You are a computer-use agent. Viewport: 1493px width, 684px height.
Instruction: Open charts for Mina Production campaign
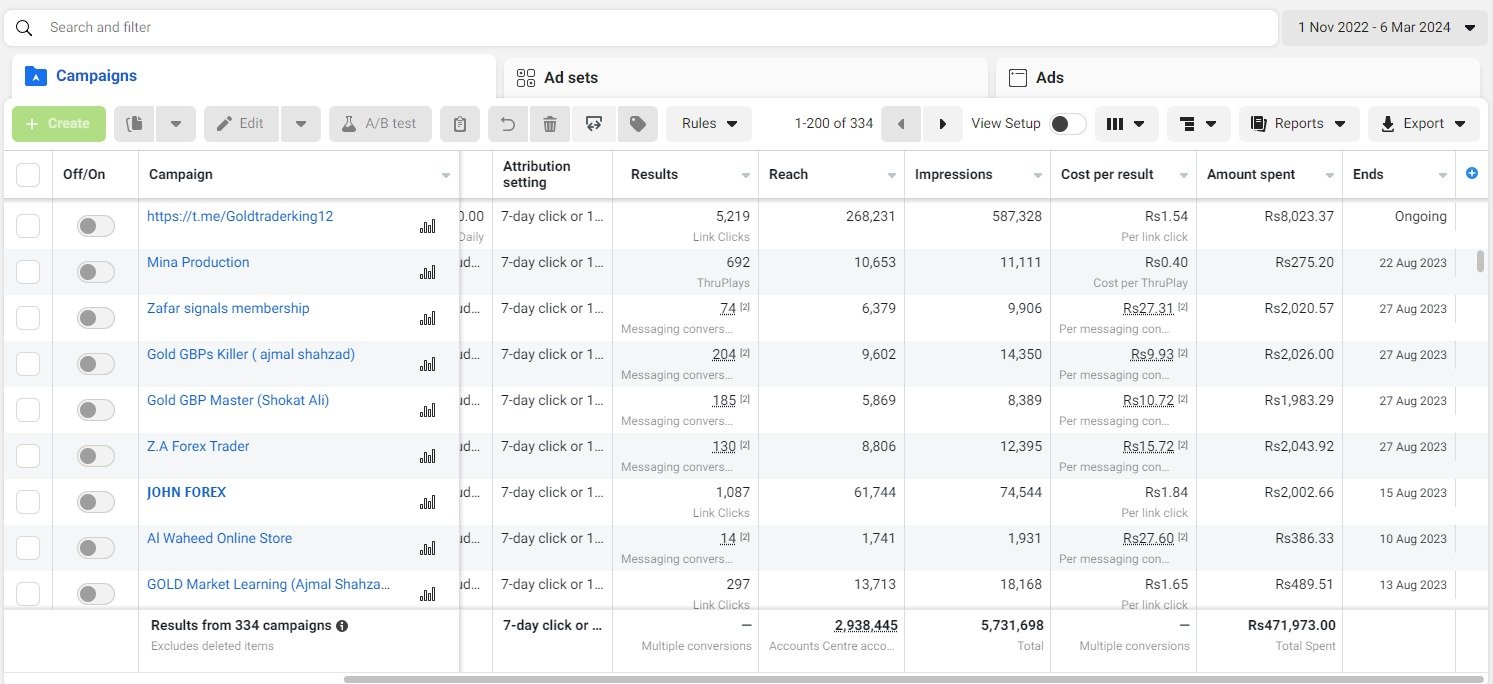(428, 272)
